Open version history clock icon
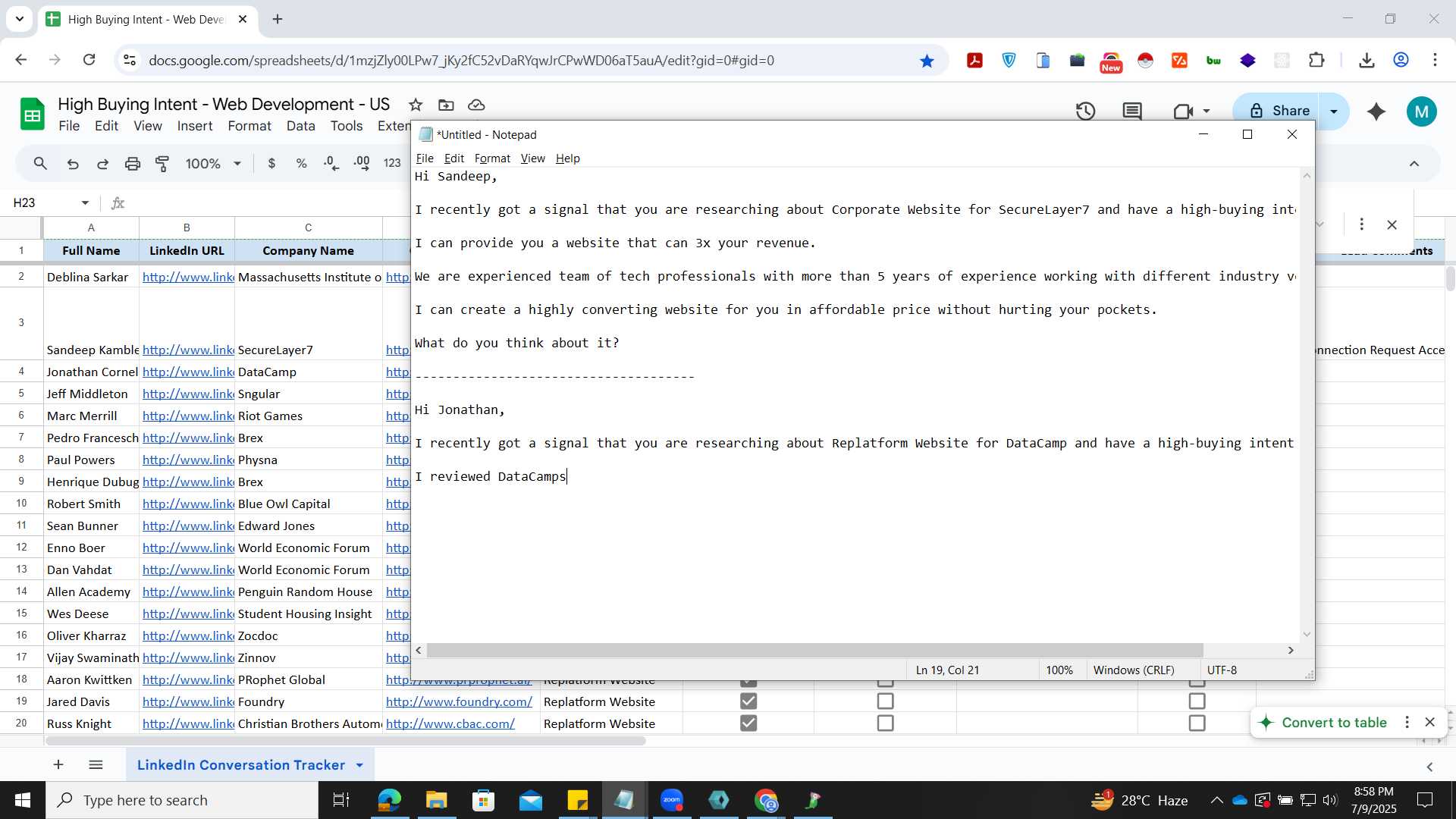This screenshot has height=819, width=1456. [1085, 111]
